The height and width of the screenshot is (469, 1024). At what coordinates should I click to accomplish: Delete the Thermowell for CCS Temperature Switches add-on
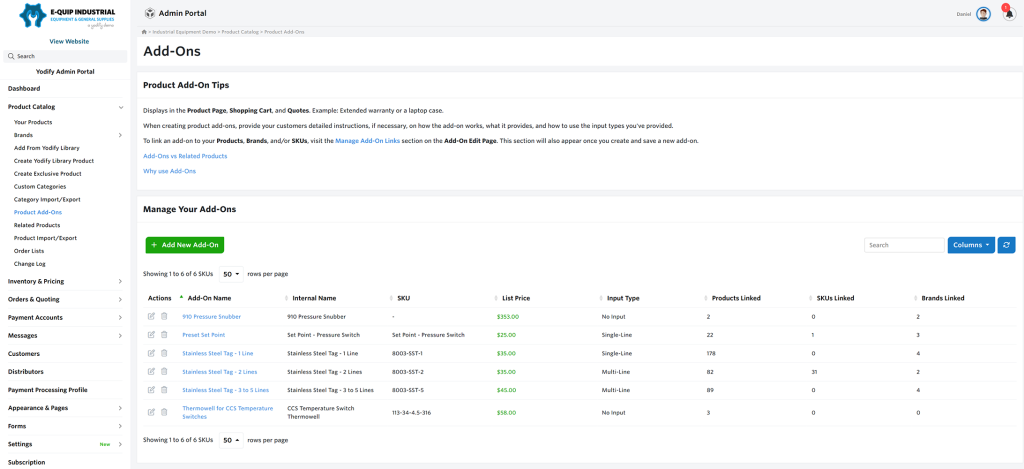pos(164,412)
